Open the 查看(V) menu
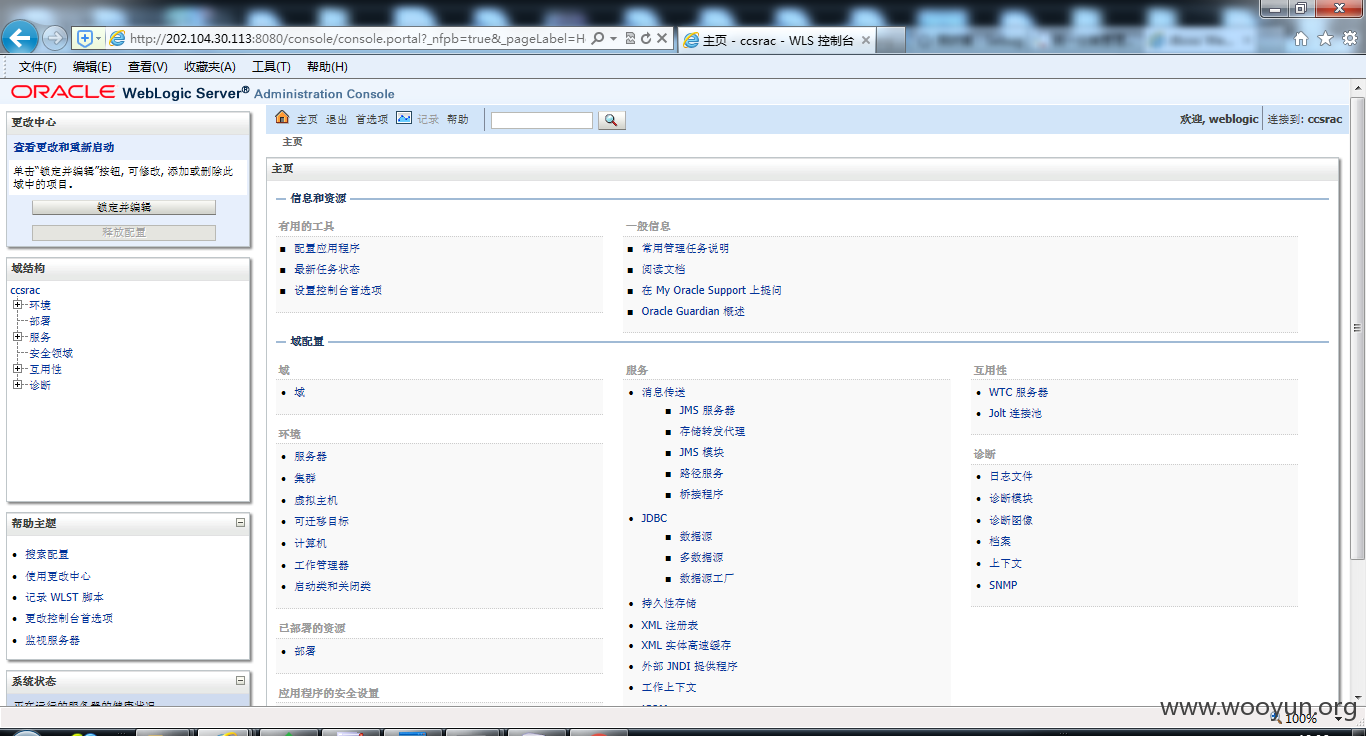 coord(148,67)
